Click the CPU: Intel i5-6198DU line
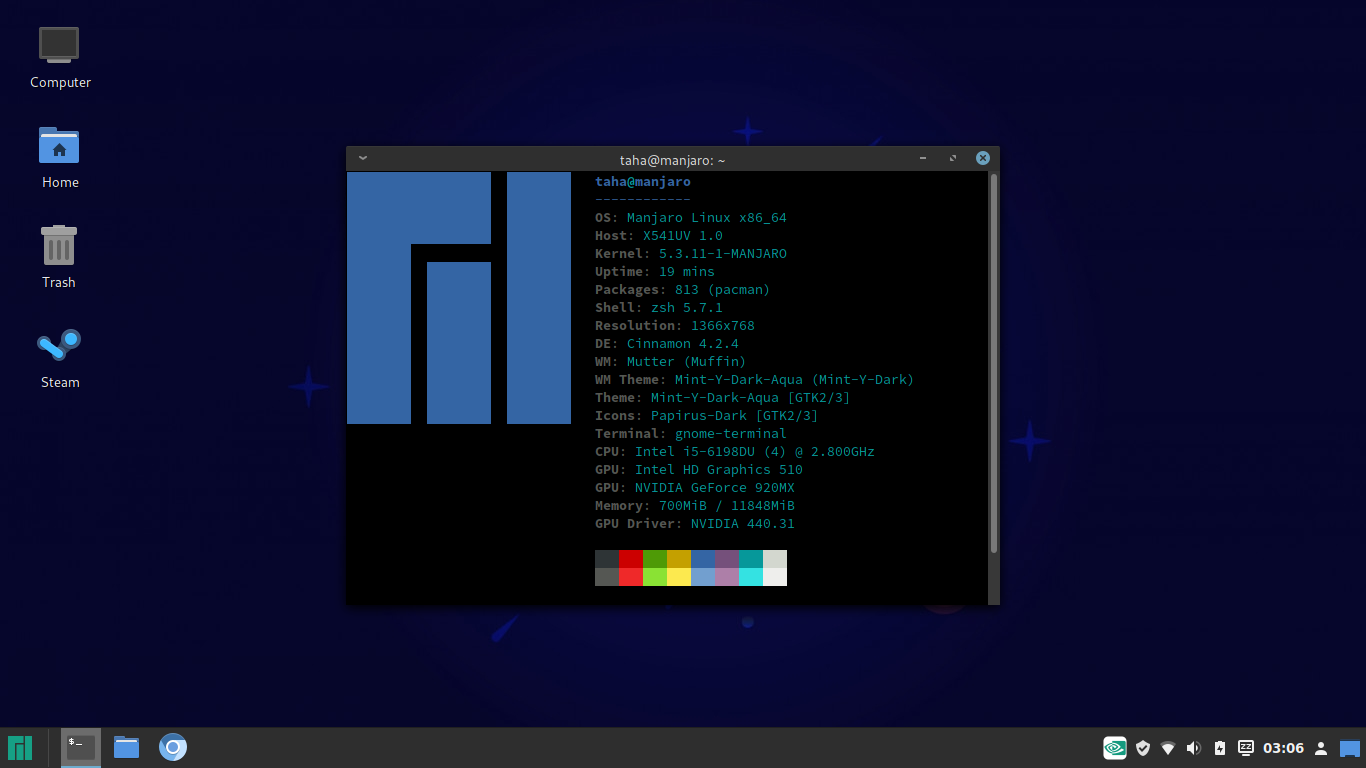The image size is (1366, 768). pyautogui.click(x=735, y=451)
